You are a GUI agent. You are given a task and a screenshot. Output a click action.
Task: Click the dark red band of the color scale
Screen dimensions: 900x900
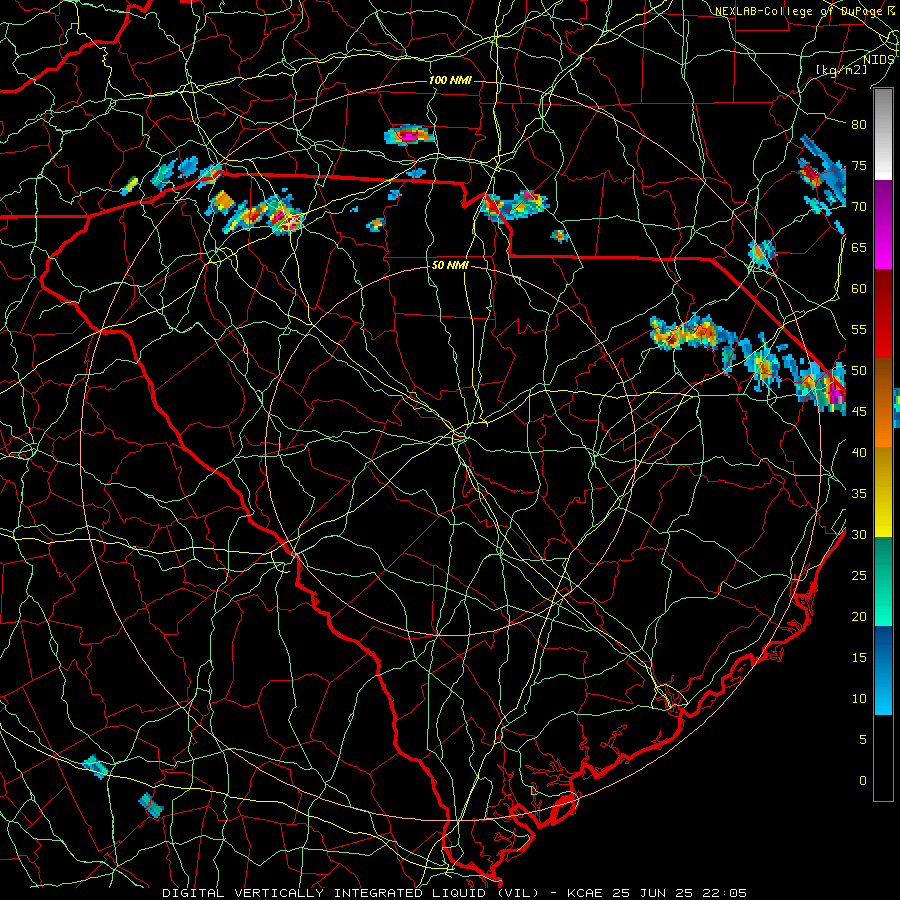coord(883,314)
